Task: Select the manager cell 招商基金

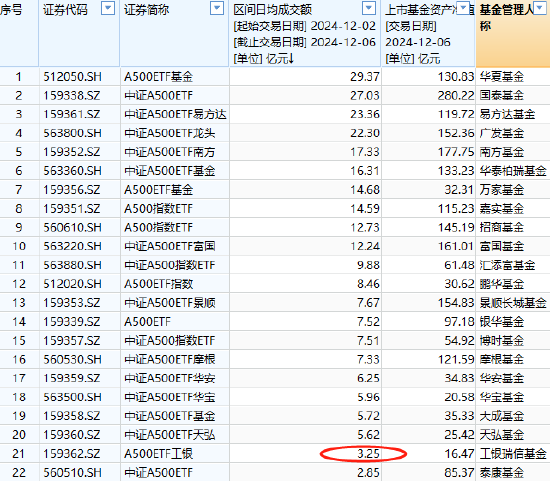Action: tap(502, 227)
